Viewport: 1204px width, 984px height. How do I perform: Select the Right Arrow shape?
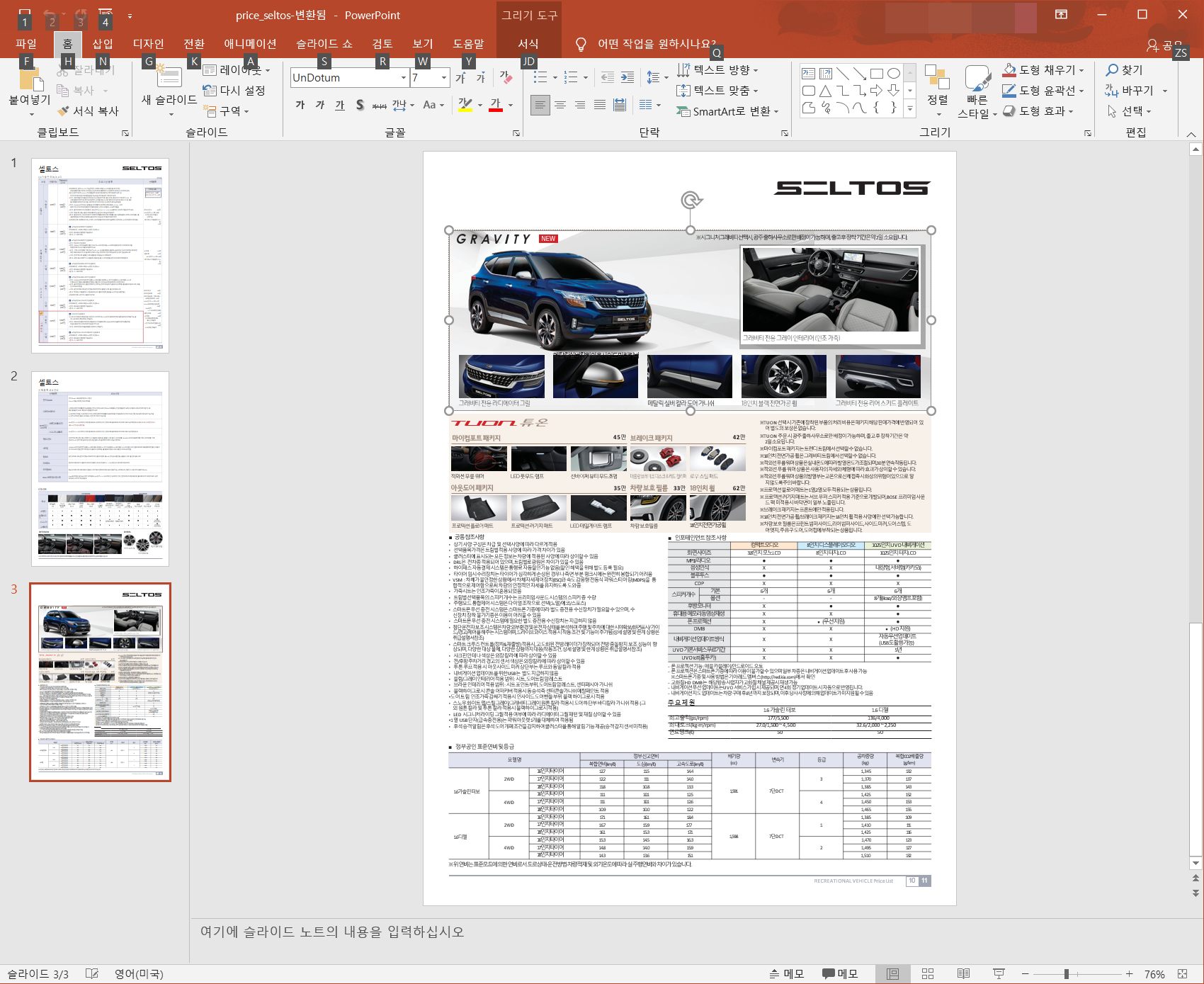(x=877, y=91)
